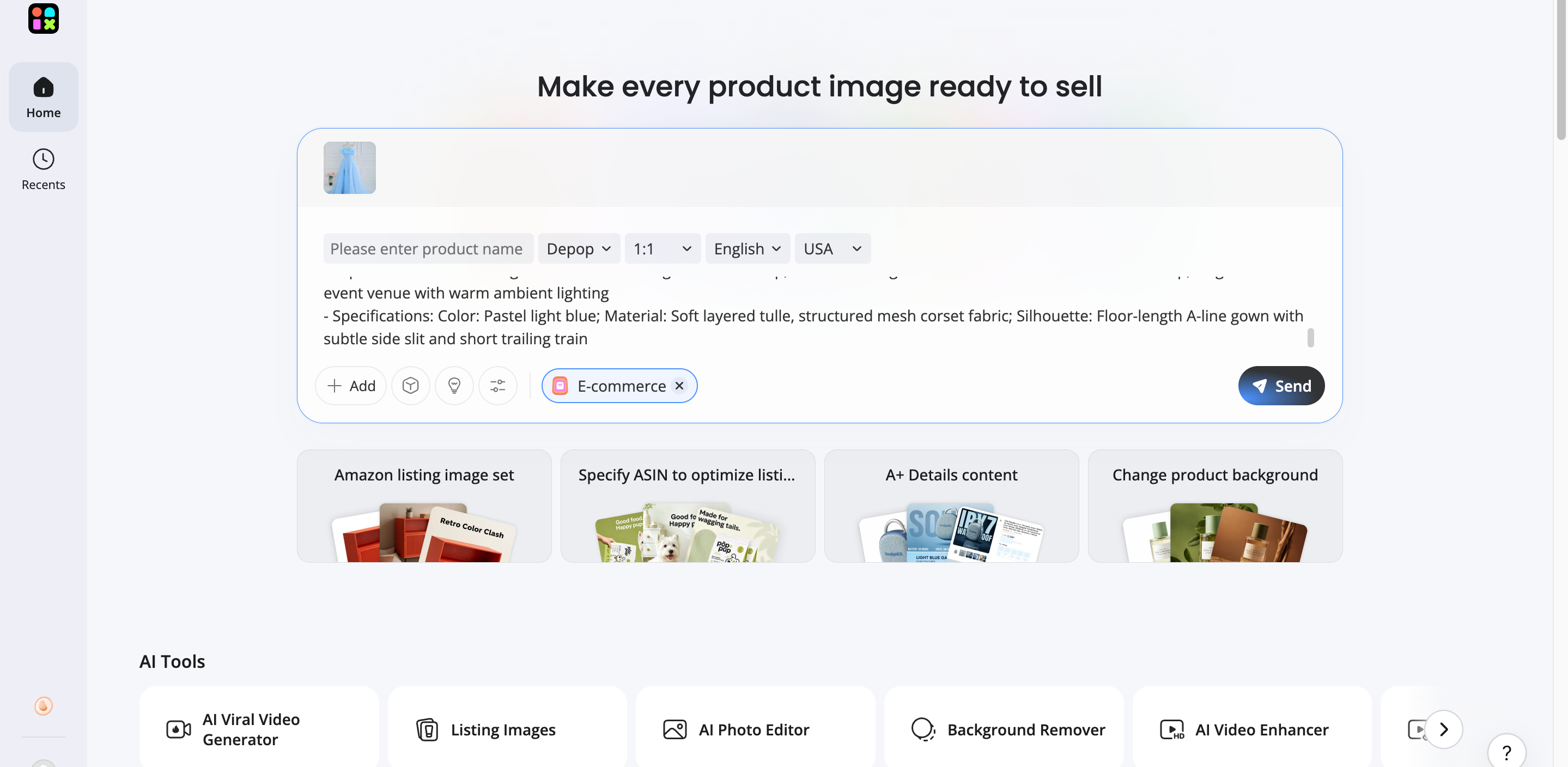Open the Home sidebar item
This screenshot has height=767, width=1568.
pyautogui.click(x=43, y=98)
